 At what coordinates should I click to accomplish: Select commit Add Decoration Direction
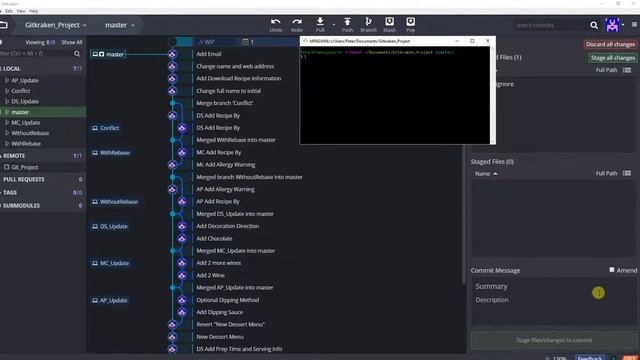227,226
